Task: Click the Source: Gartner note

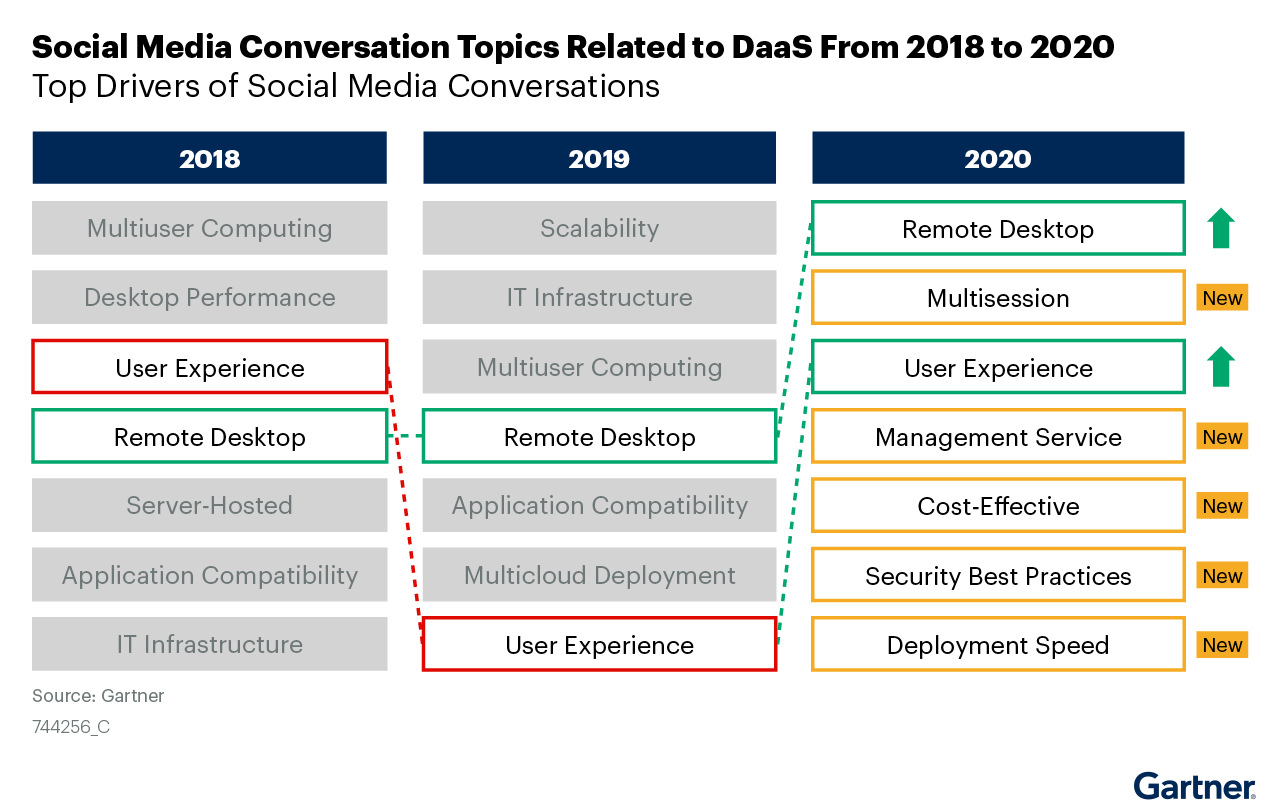Action: [x=98, y=696]
